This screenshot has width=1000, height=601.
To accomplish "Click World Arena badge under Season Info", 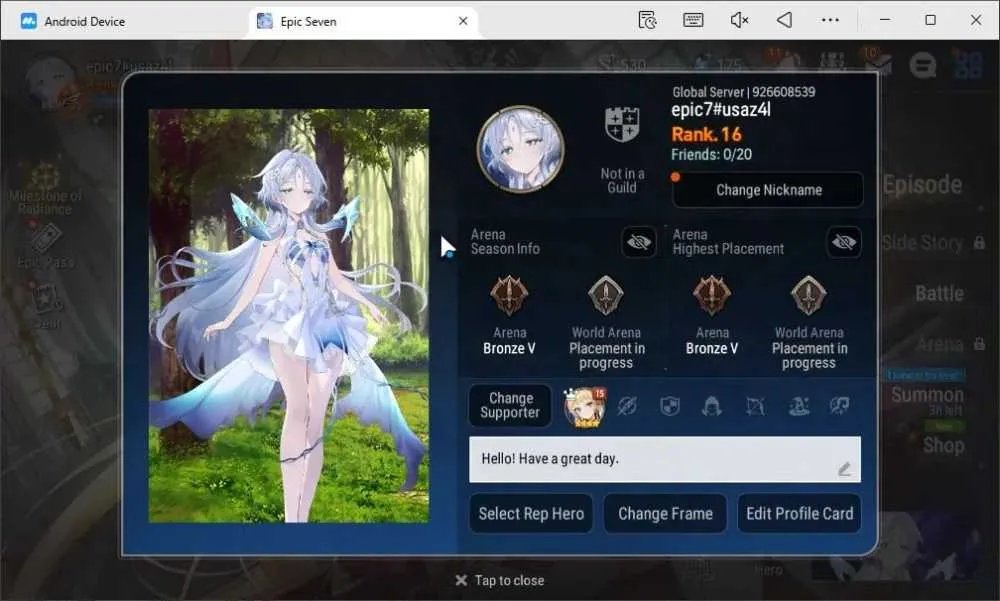I will click(605, 295).
